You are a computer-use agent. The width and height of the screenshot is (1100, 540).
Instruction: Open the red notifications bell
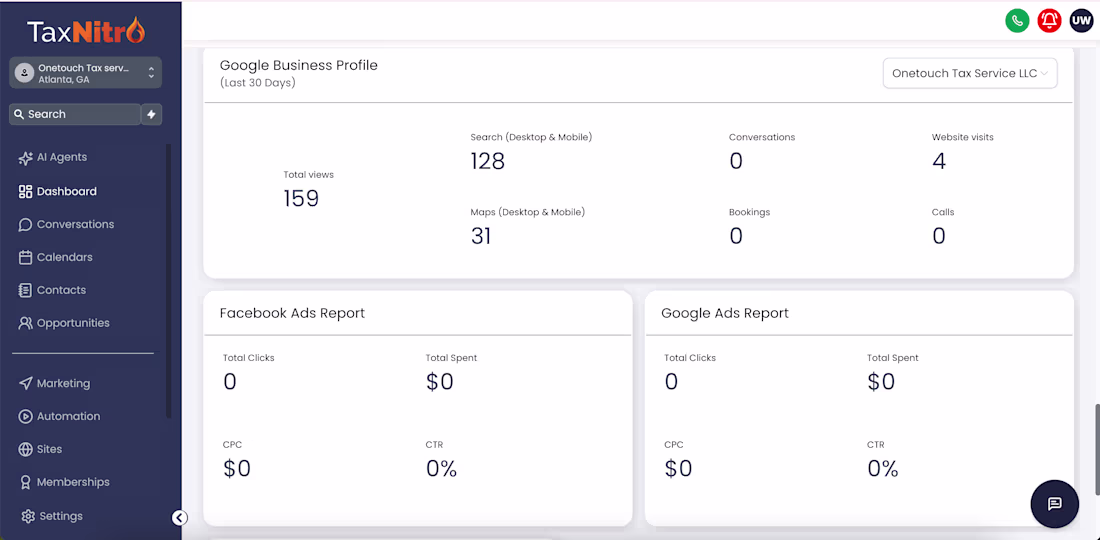click(1049, 21)
